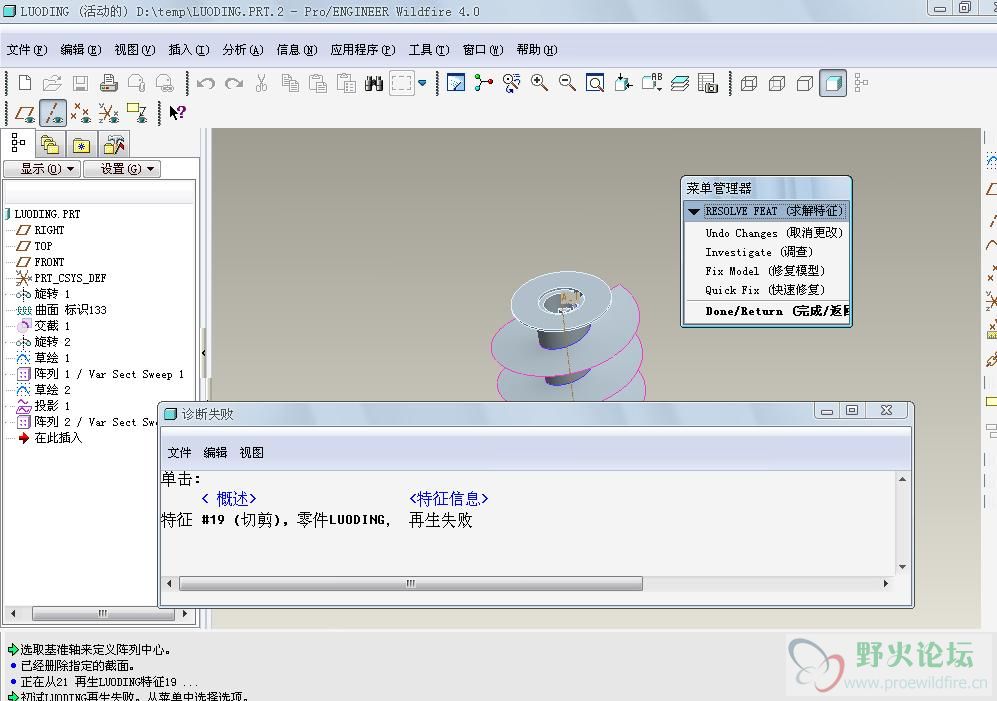This screenshot has height=701, width=997.
Task: Click the Repaint screen icon
Action: click(456, 83)
